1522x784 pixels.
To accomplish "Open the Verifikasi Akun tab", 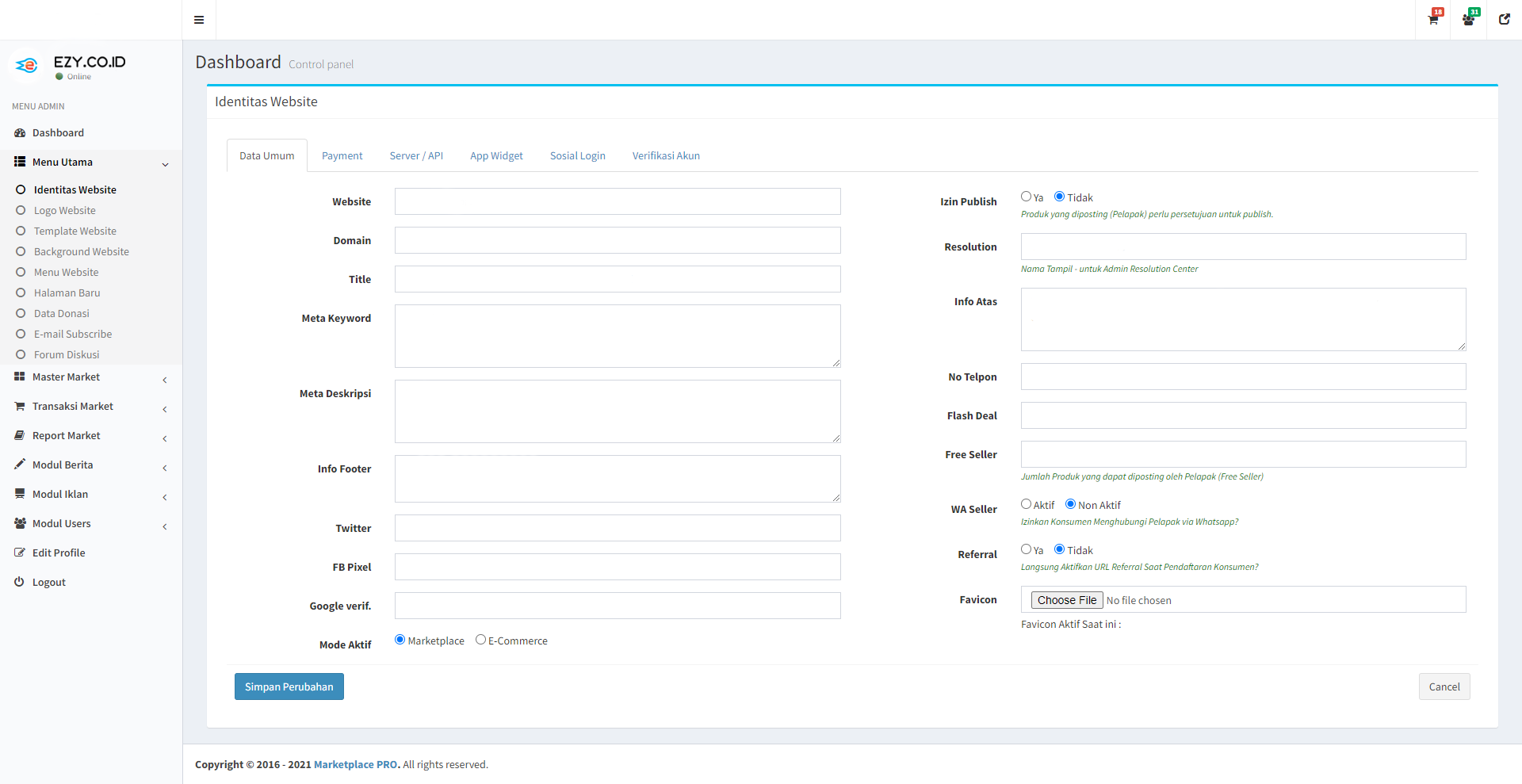I will pos(666,155).
